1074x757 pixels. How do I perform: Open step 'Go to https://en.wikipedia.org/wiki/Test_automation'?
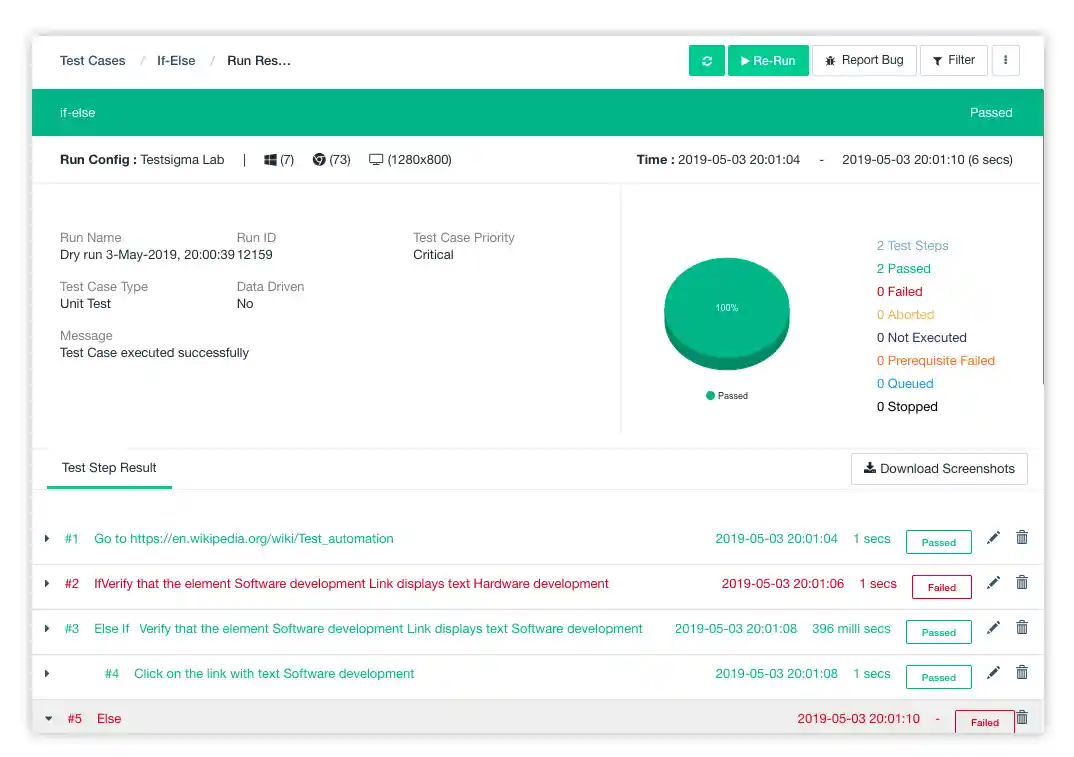click(244, 538)
